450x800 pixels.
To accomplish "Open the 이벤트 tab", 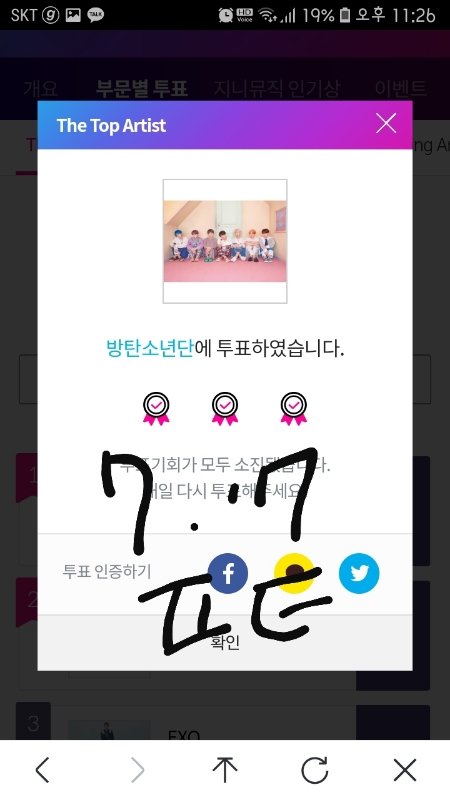I will tap(401, 89).
